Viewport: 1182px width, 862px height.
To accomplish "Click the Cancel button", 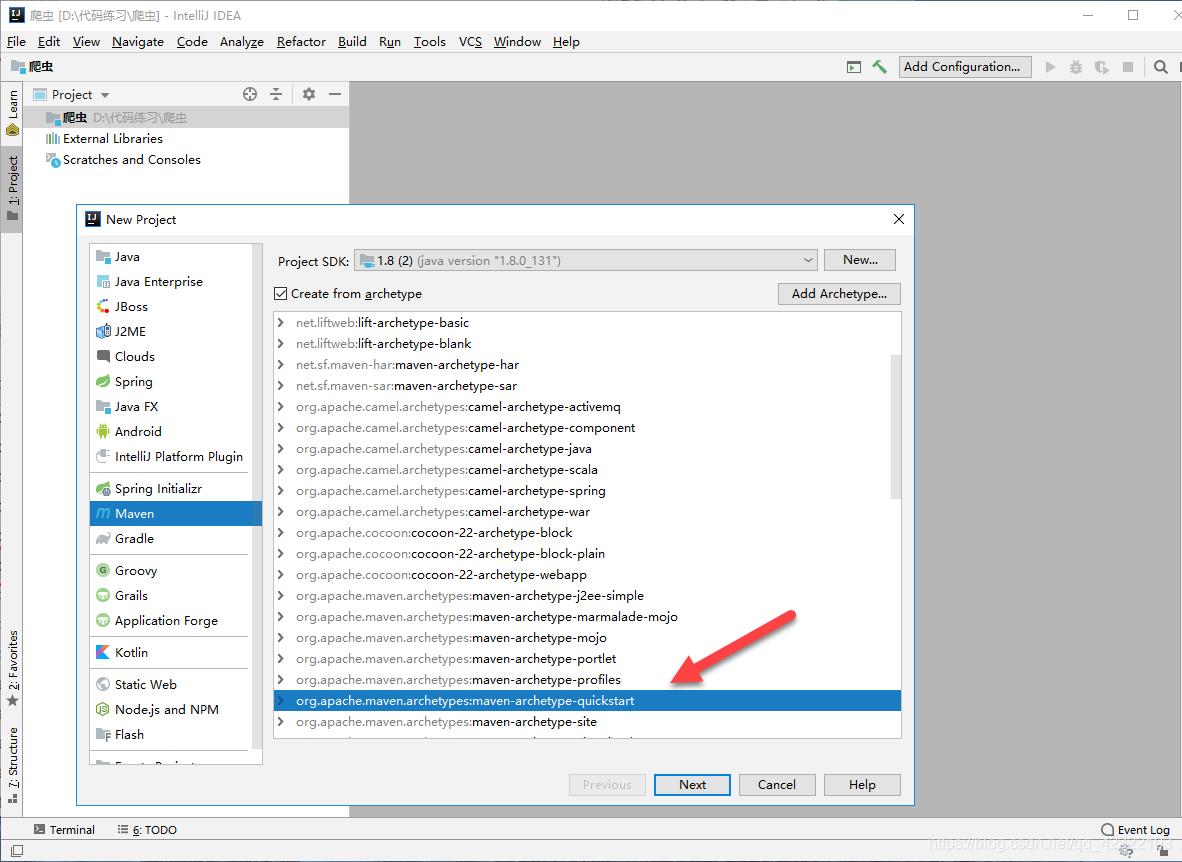I will (776, 784).
